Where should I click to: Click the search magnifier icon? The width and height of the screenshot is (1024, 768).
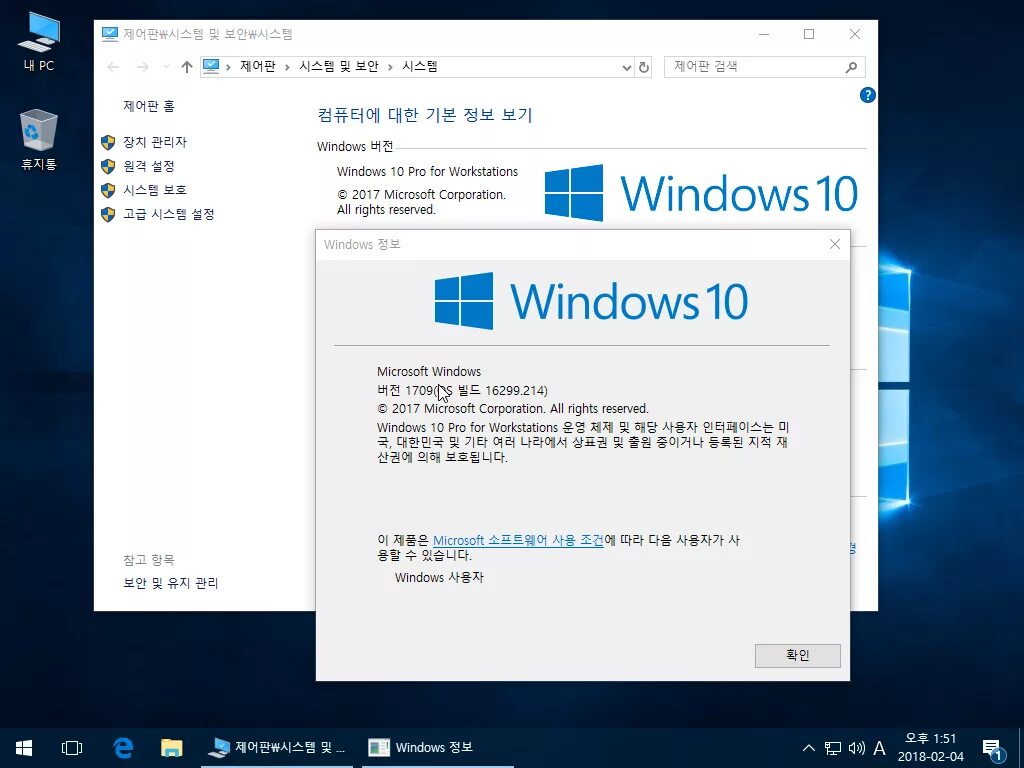click(x=851, y=67)
